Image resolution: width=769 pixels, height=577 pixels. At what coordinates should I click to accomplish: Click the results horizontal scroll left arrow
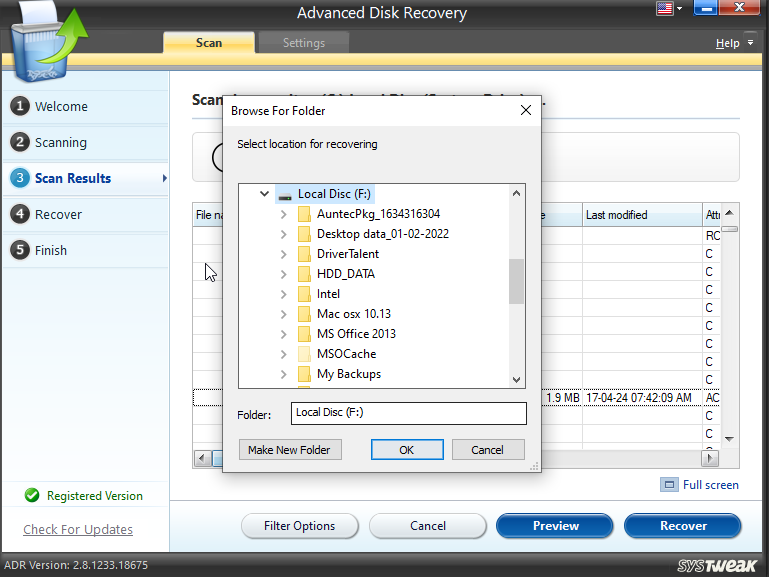point(203,458)
